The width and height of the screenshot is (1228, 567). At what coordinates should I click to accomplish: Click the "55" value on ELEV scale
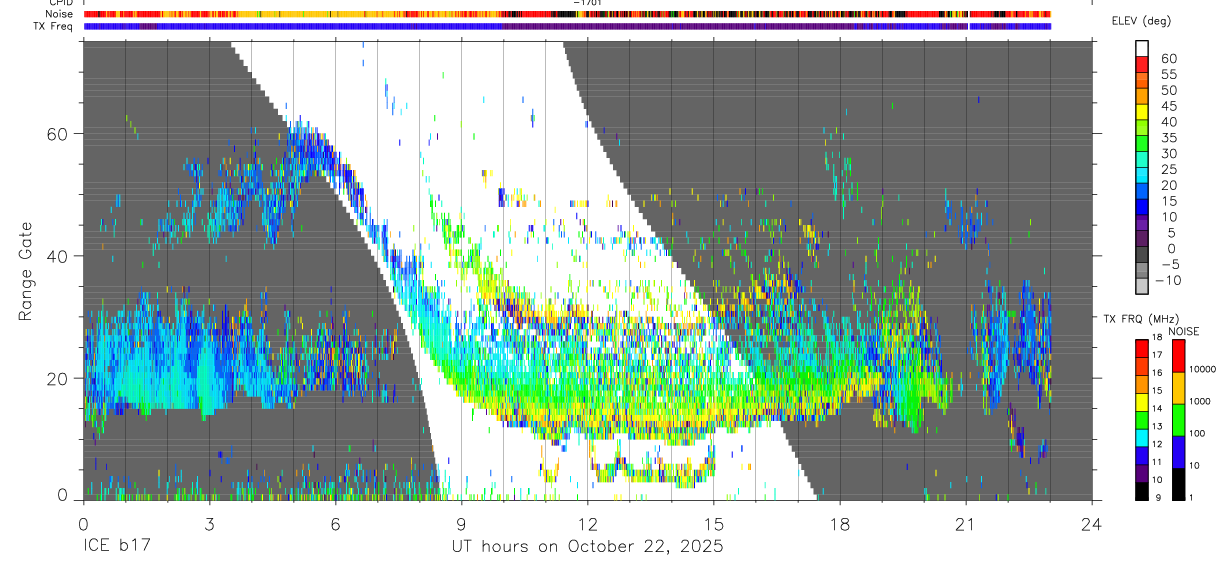(1168, 75)
